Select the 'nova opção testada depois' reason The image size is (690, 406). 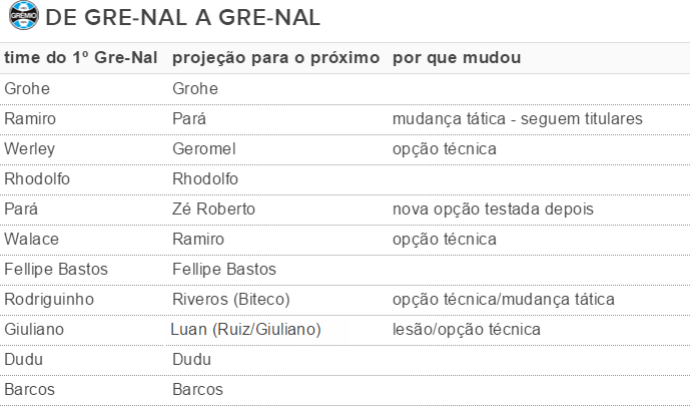tap(493, 209)
